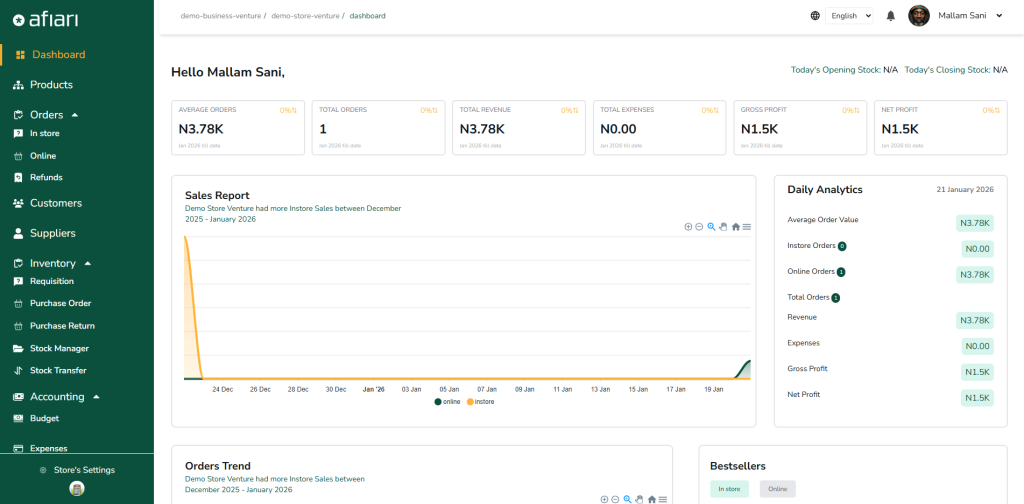
Task: Zoom in on the Sales Report chart
Action: 688,227
